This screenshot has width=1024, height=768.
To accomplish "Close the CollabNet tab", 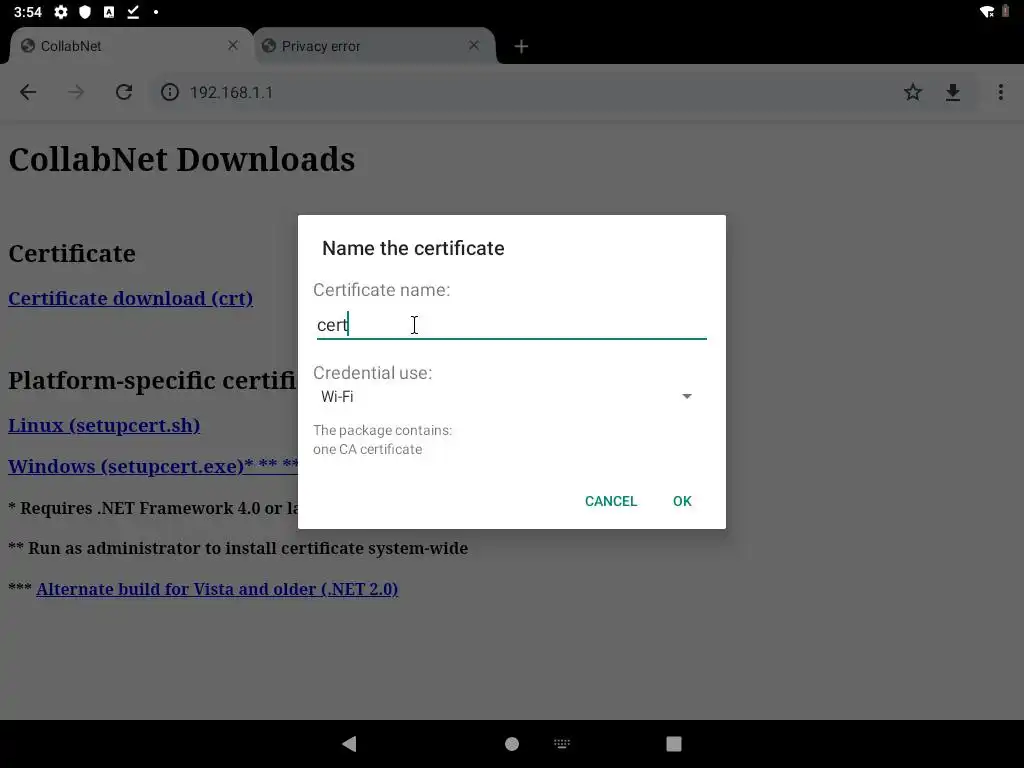I will (x=233, y=46).
